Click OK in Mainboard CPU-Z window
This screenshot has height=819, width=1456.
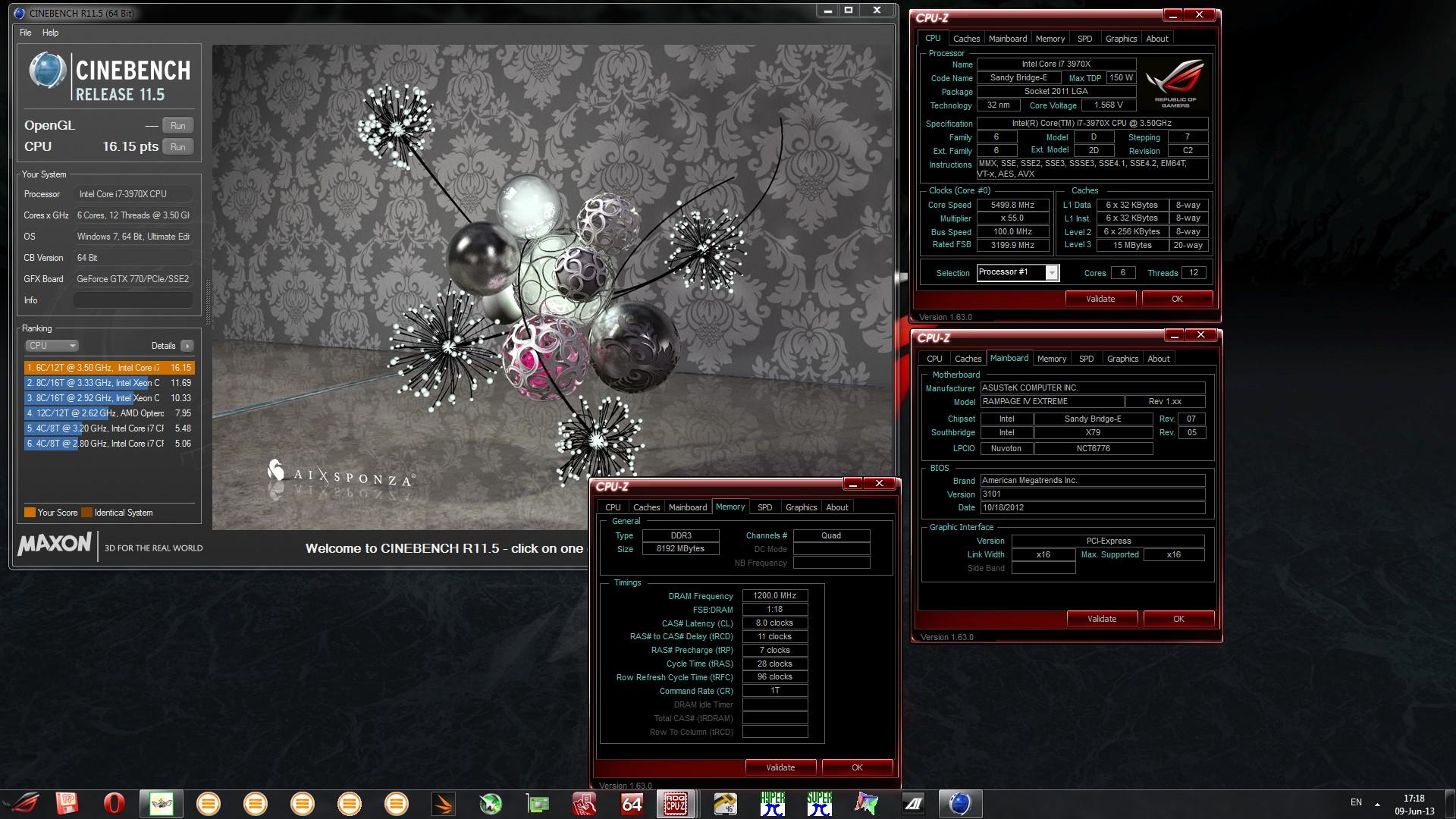1178,619
